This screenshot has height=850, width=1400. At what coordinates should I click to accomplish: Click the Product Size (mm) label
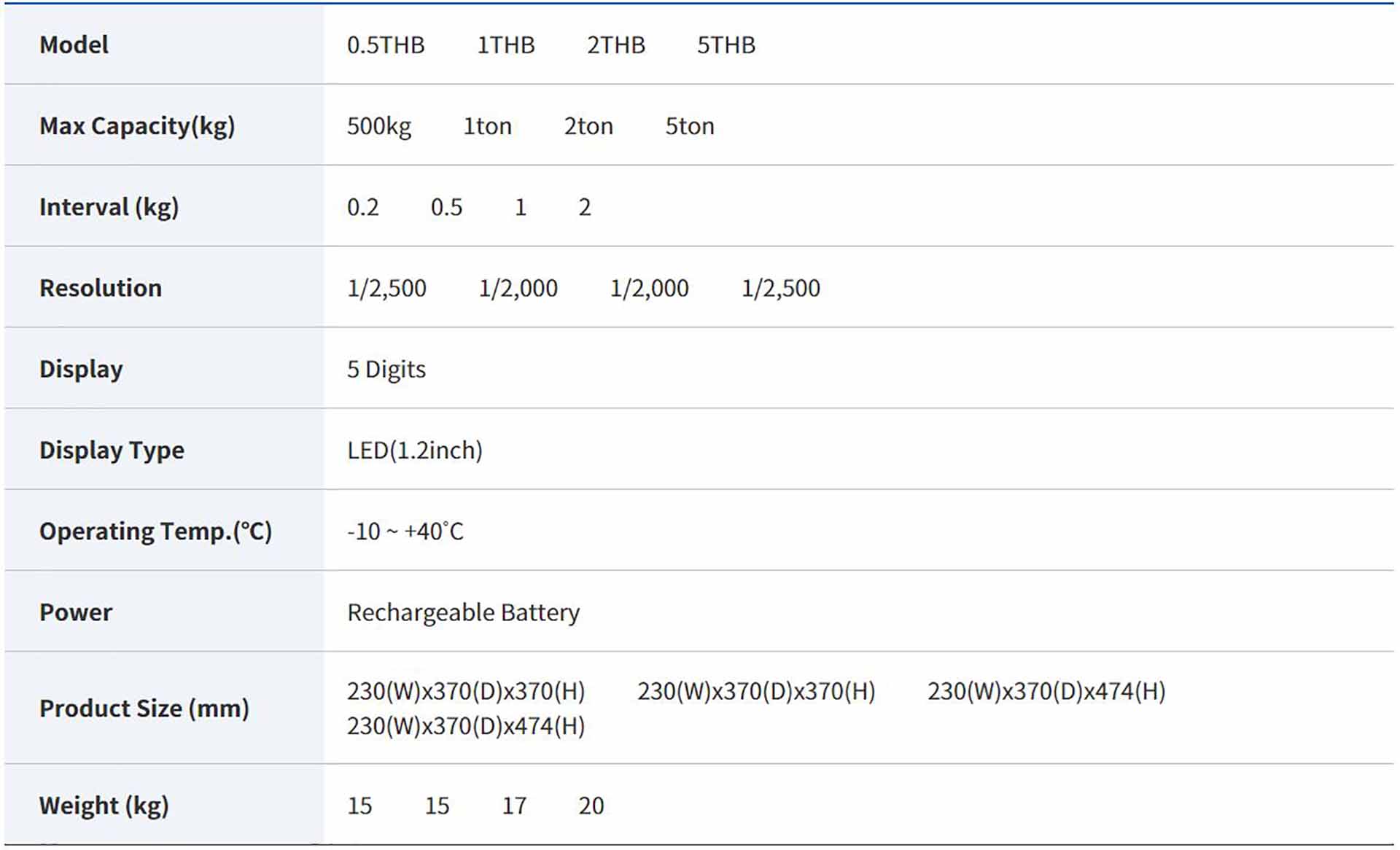144,708
